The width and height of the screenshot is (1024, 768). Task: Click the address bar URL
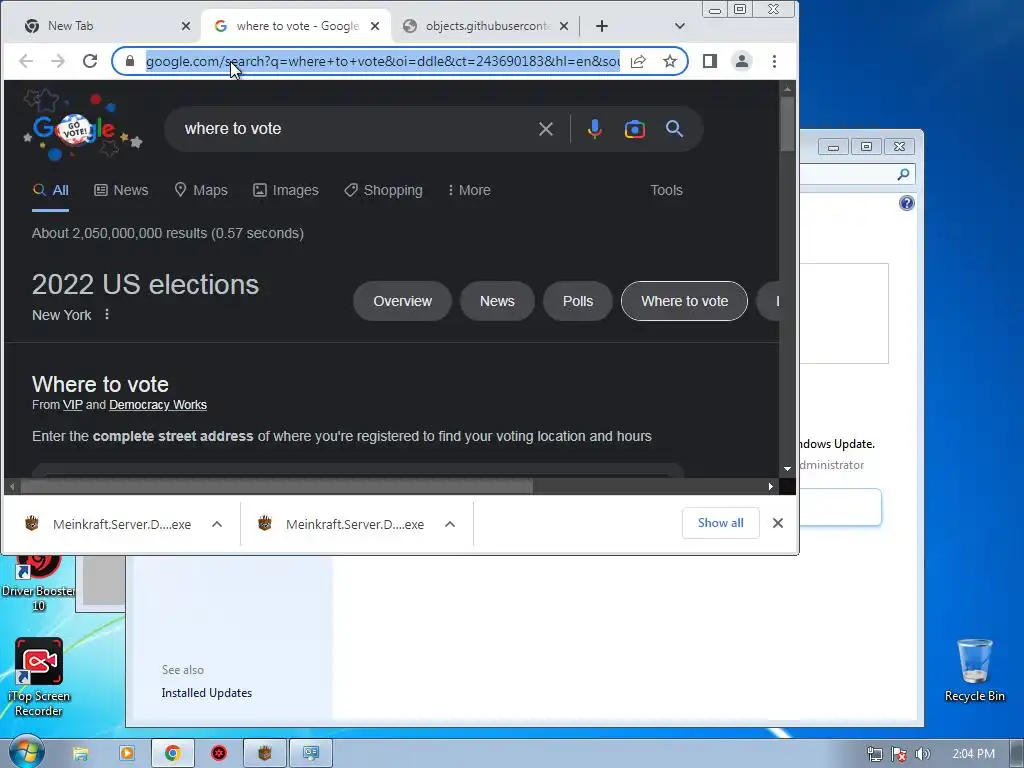(x=382, y=61)
